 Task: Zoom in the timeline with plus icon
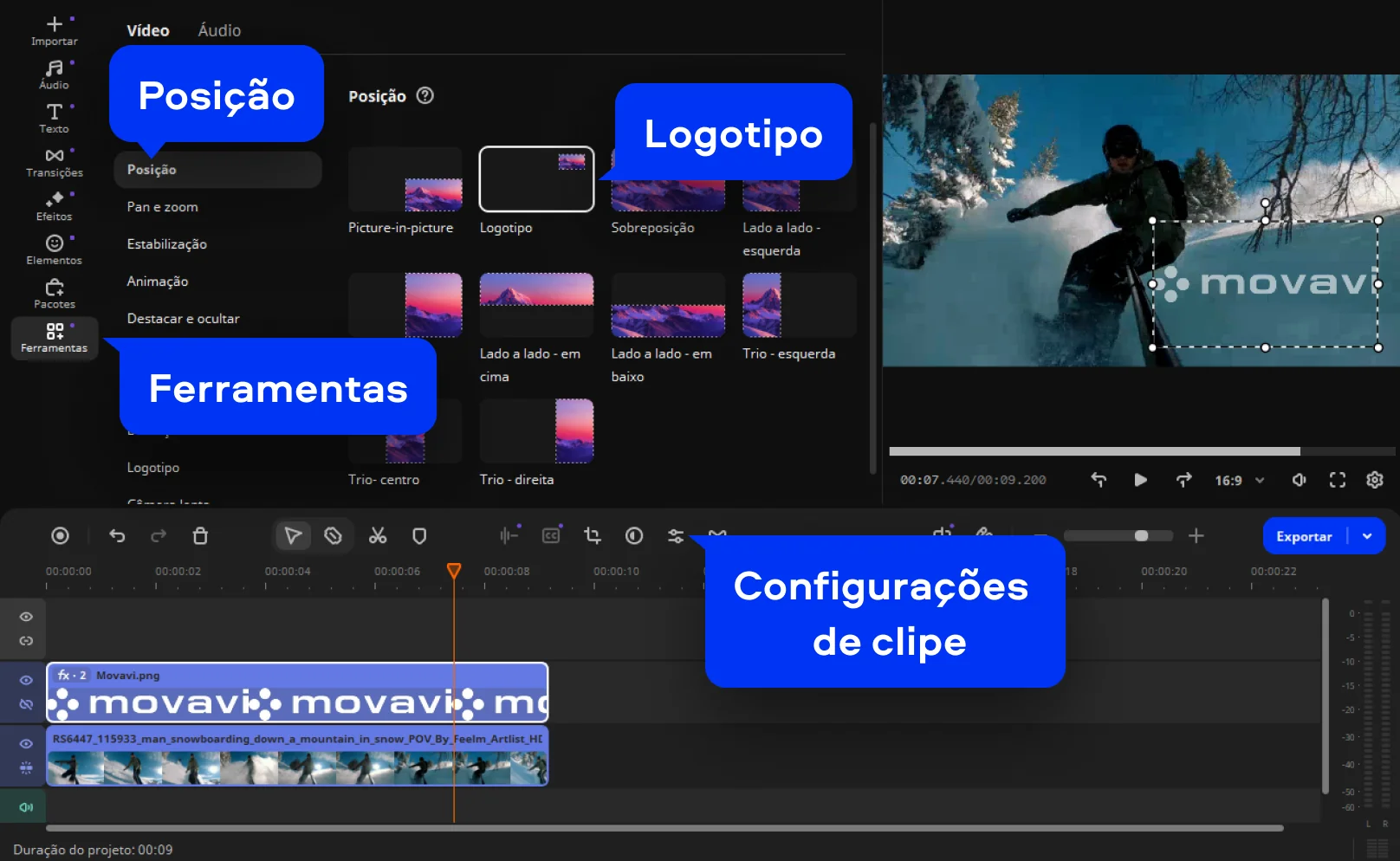click(1196, 536)
